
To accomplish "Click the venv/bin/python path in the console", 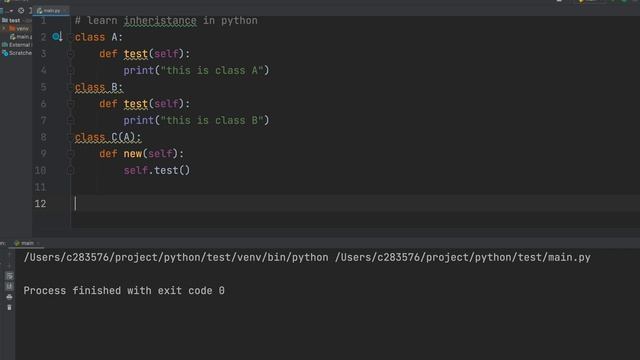I will pyautogui.click(x=176, y=258).
